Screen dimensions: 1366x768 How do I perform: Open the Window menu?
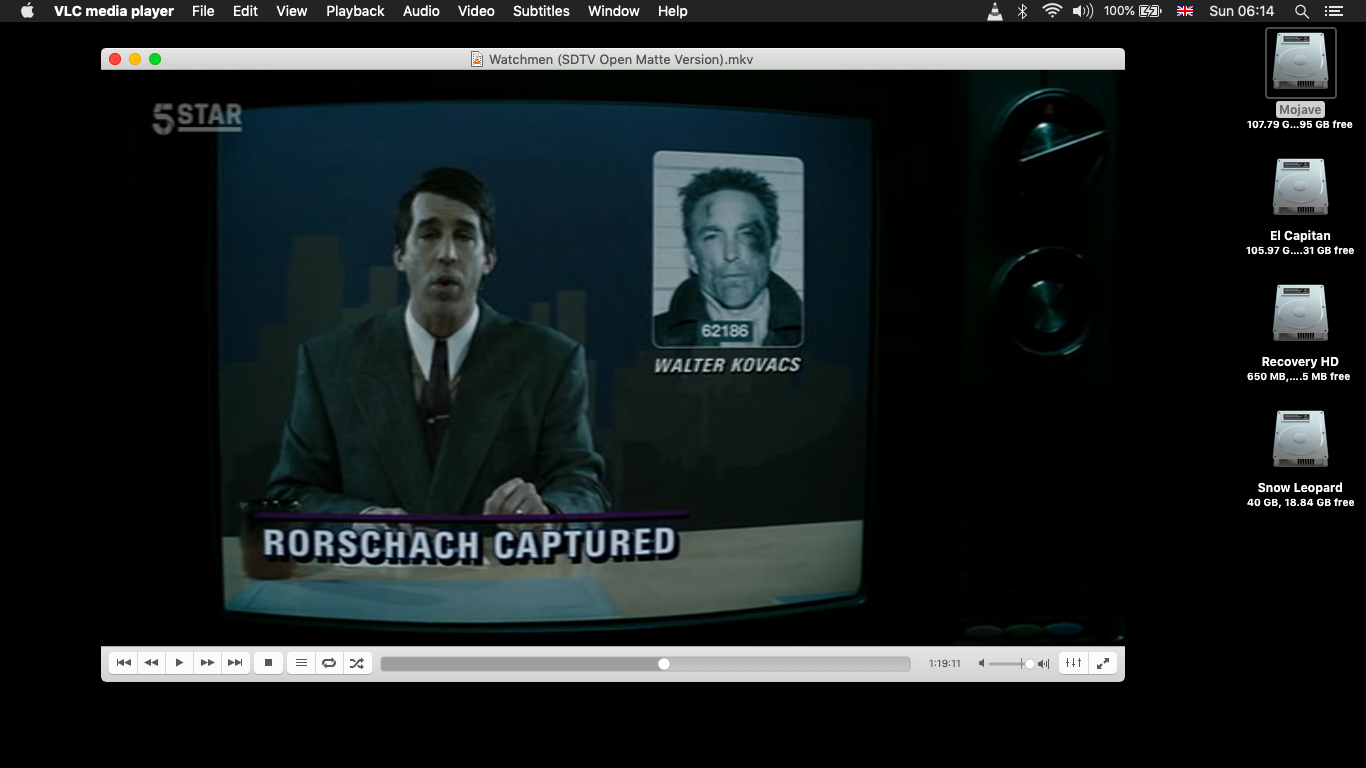614,11
